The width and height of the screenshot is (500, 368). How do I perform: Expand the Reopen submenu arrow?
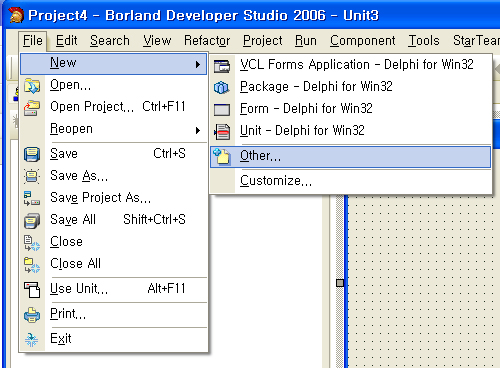click(198, 130)
